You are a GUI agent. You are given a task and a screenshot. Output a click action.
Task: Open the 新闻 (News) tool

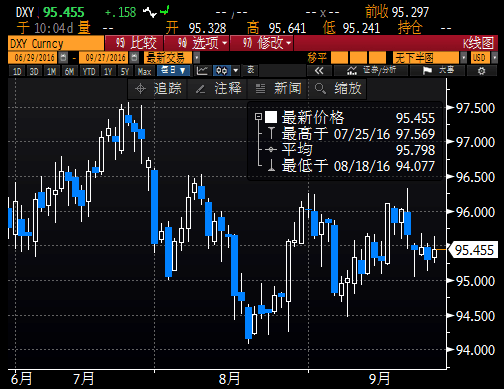click(278, 89)
